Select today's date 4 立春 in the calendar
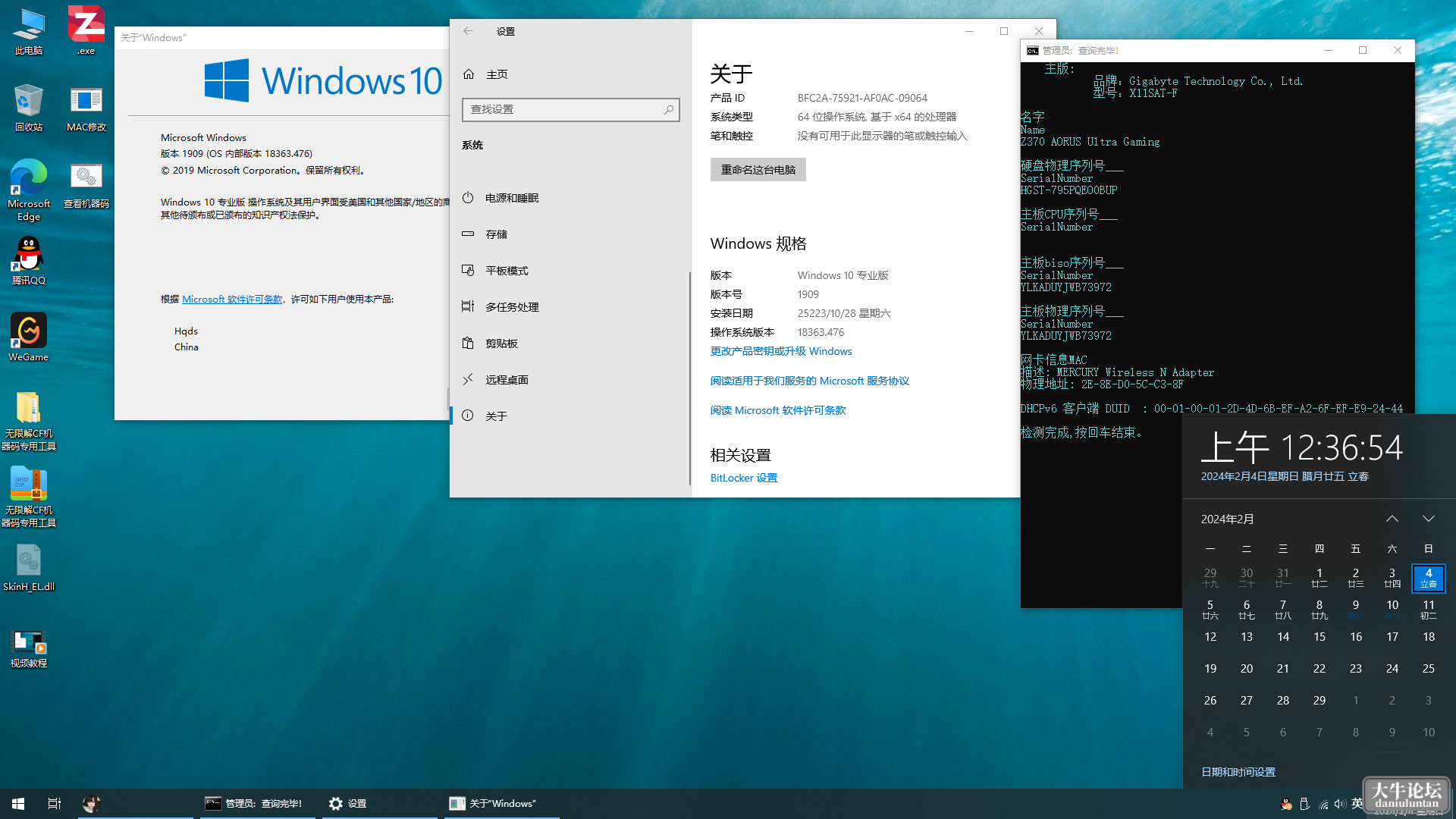 (1429, 579)
